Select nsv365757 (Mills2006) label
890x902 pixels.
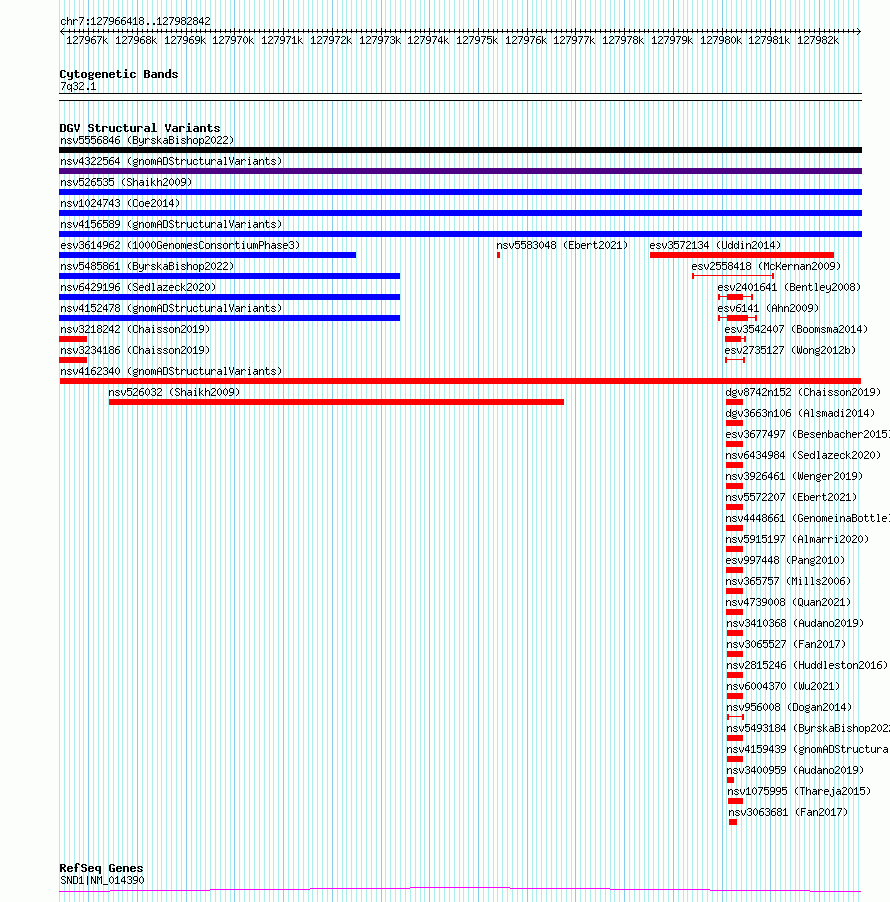tap(788, 582)
